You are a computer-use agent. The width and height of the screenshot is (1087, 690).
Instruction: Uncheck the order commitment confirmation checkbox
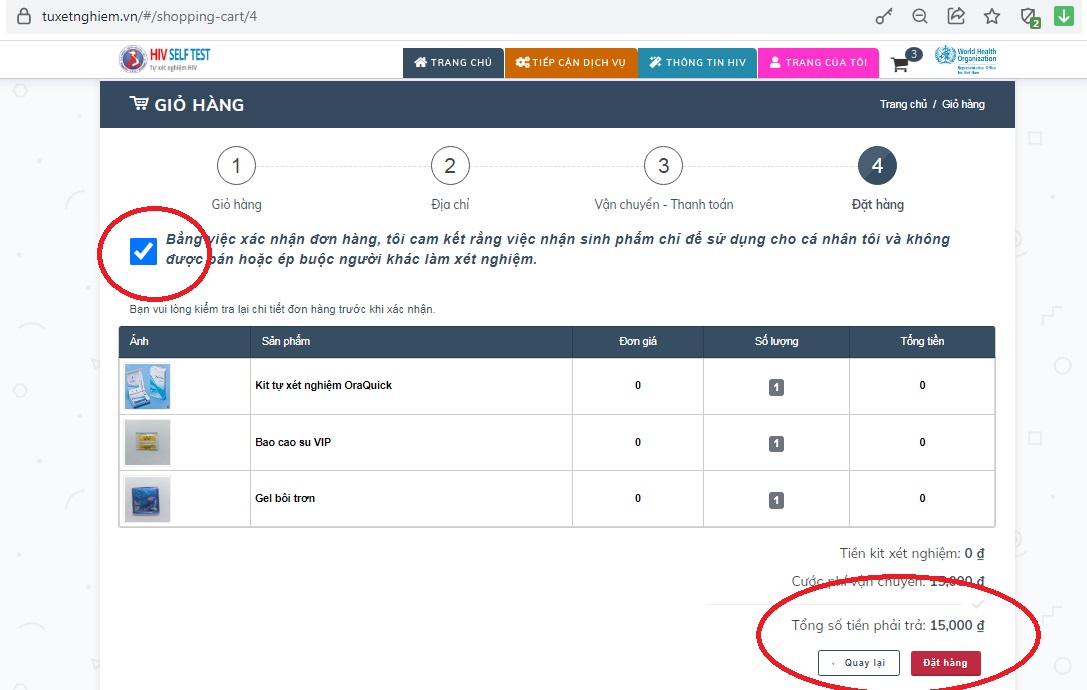point(144,251)
